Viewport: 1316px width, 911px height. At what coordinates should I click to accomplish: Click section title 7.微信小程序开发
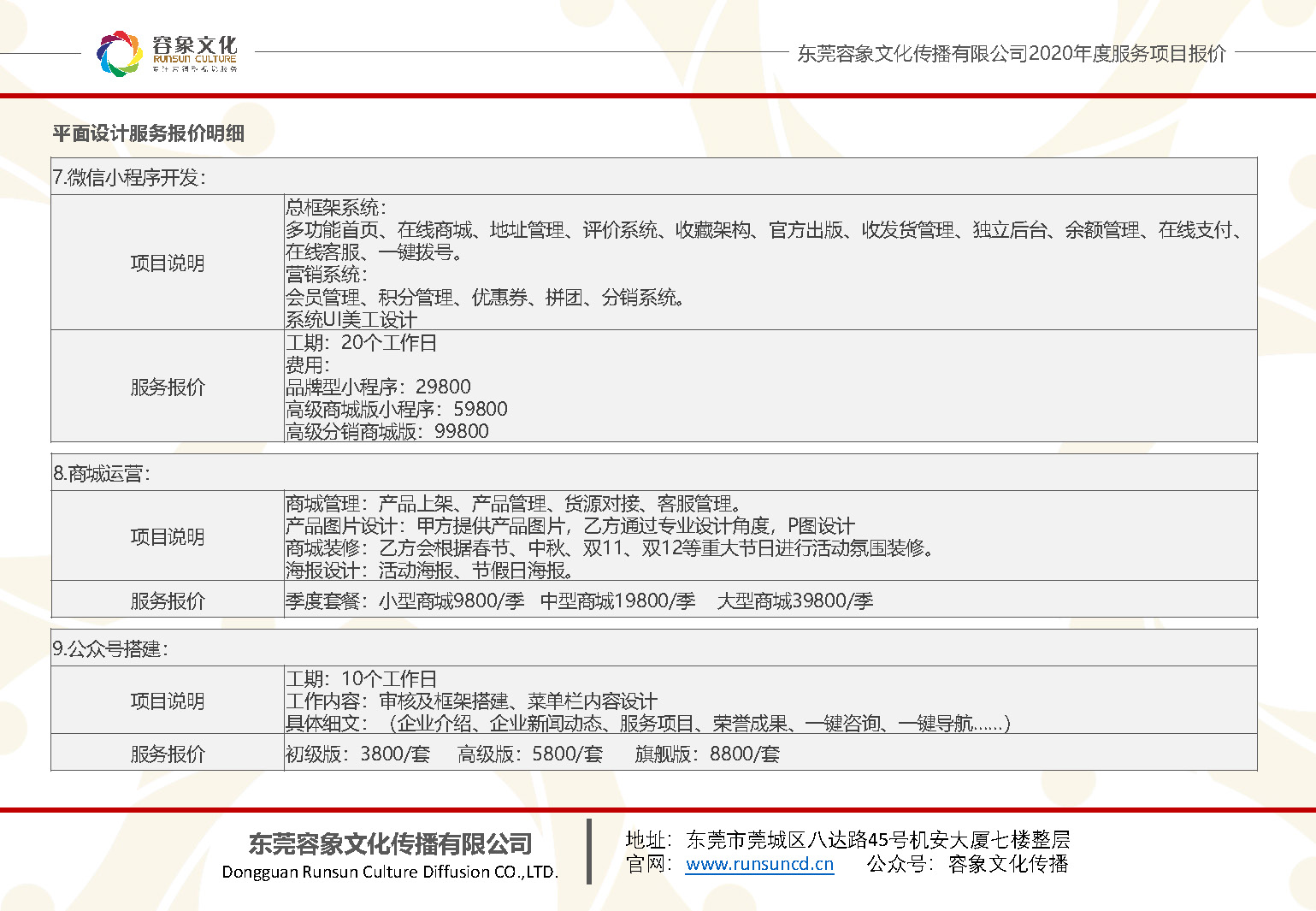click(x=130, y=177)
